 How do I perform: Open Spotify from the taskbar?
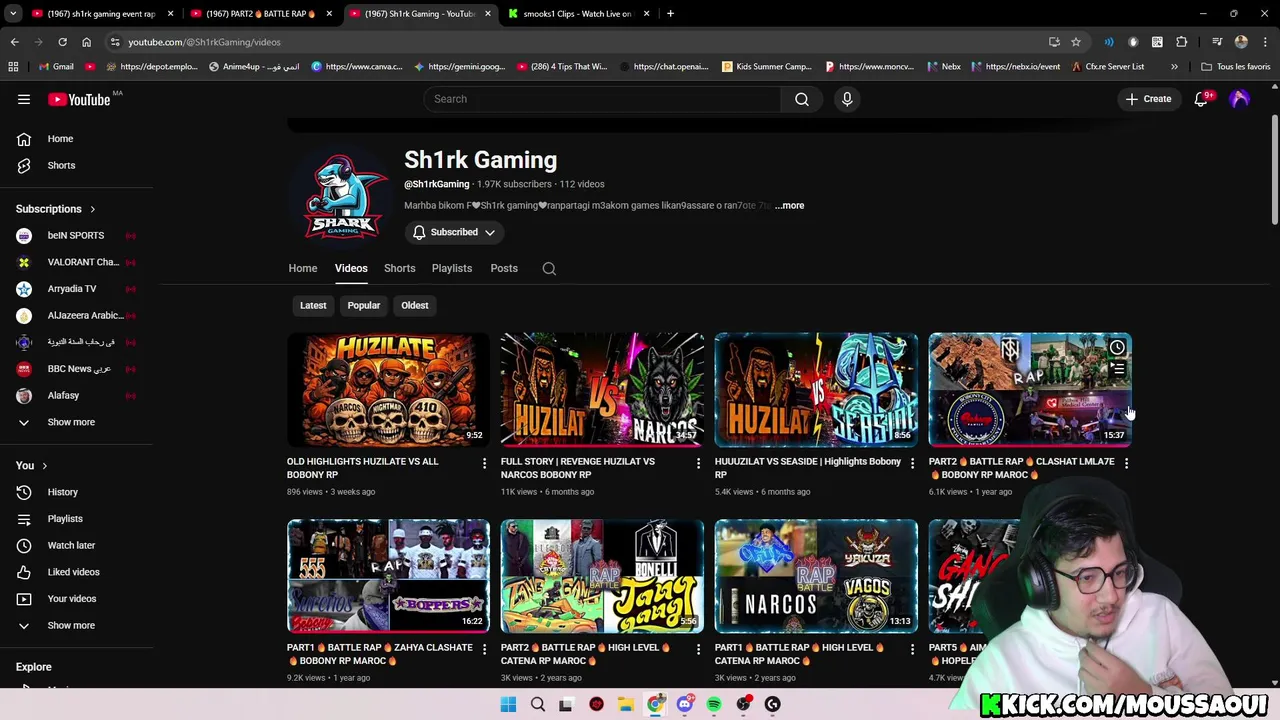pyautogui.click(x=714, y=704)
